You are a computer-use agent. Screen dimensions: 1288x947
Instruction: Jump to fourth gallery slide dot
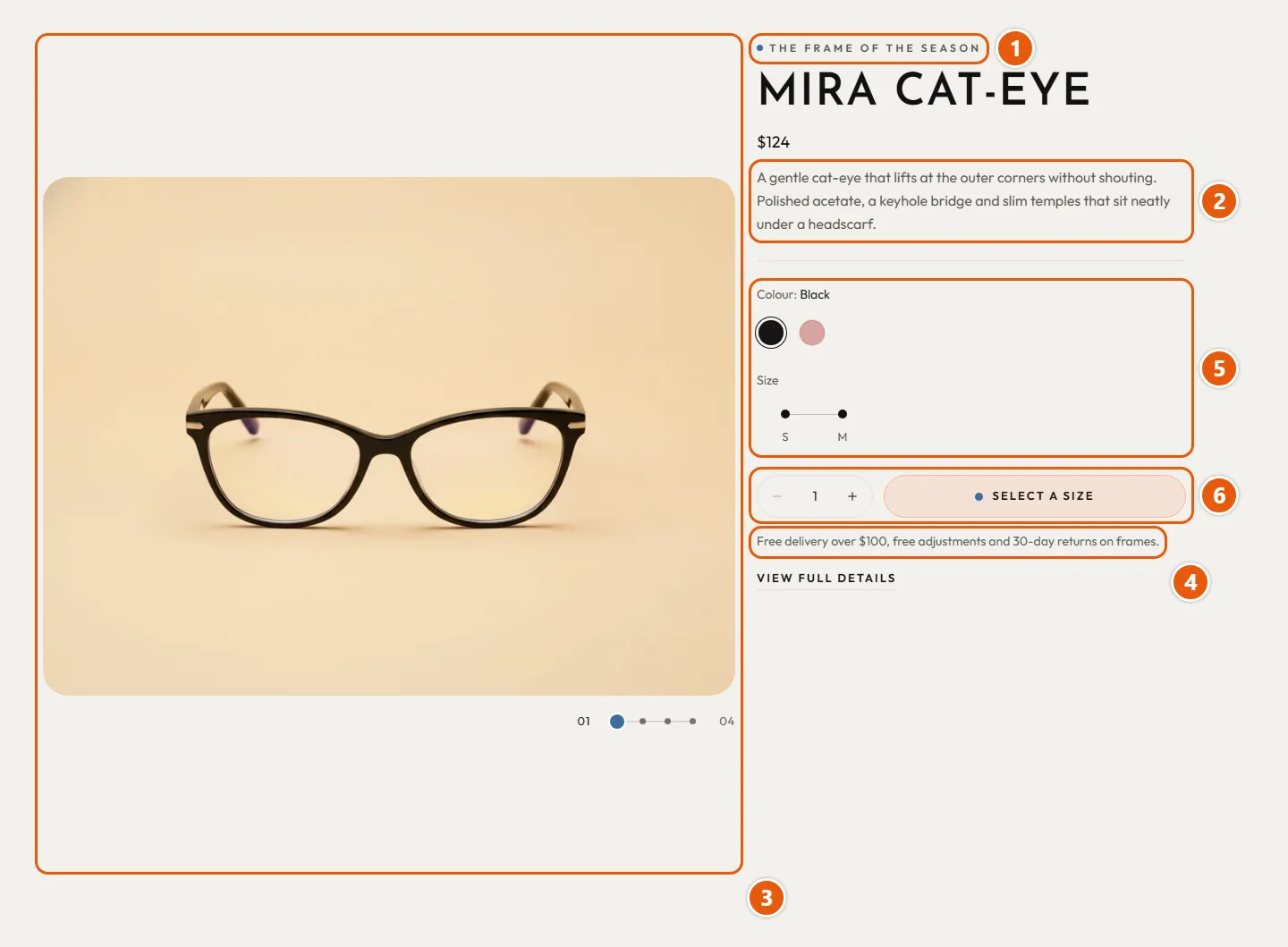692,722
